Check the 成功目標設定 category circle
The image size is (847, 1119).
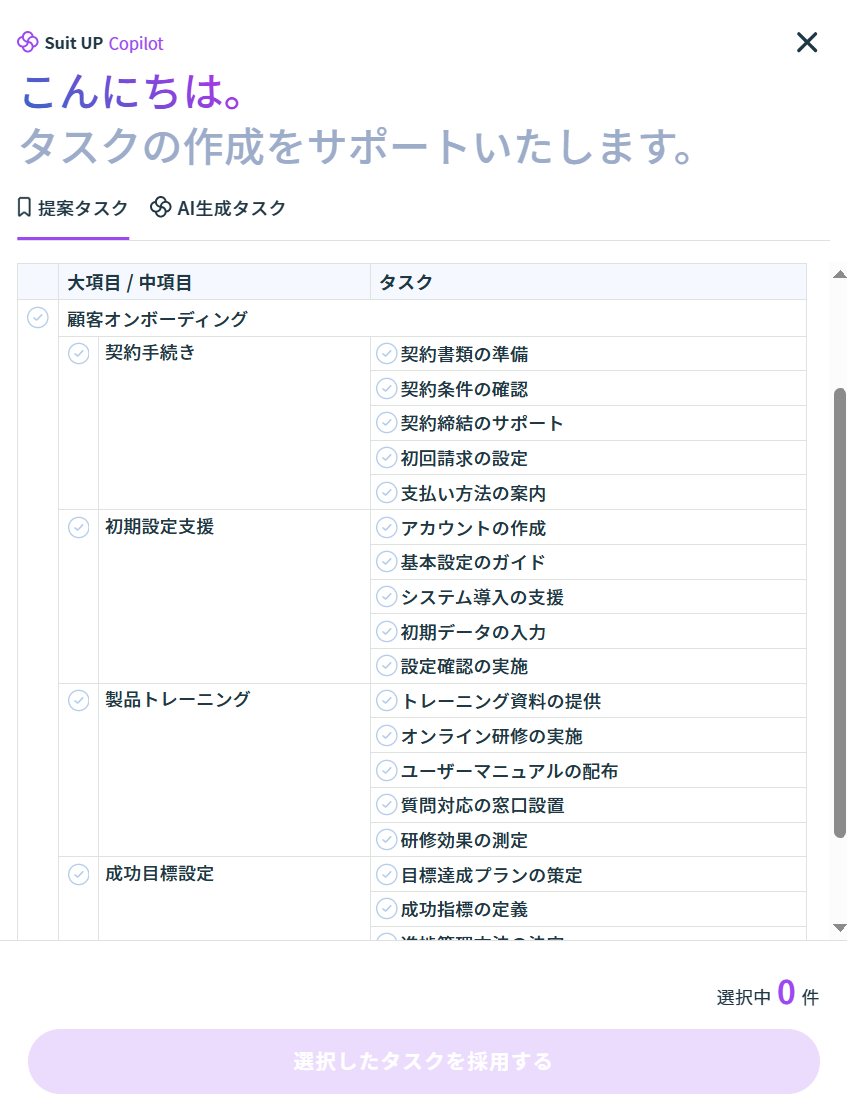79,874
